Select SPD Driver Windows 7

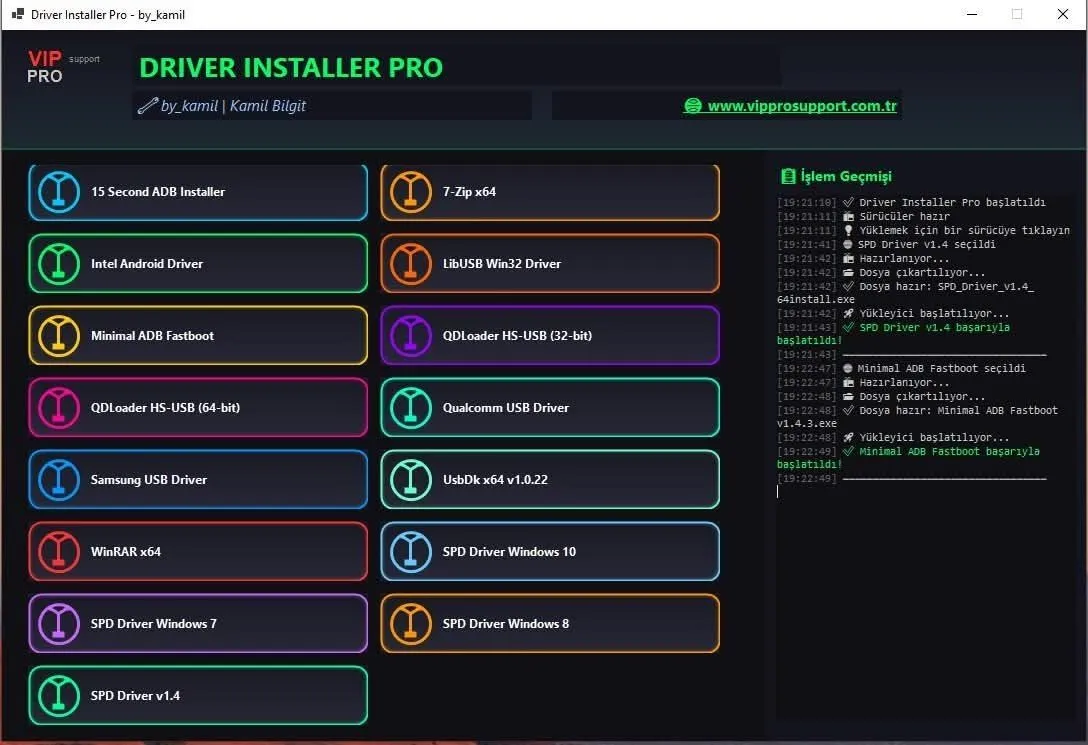(x=198, y=624)
